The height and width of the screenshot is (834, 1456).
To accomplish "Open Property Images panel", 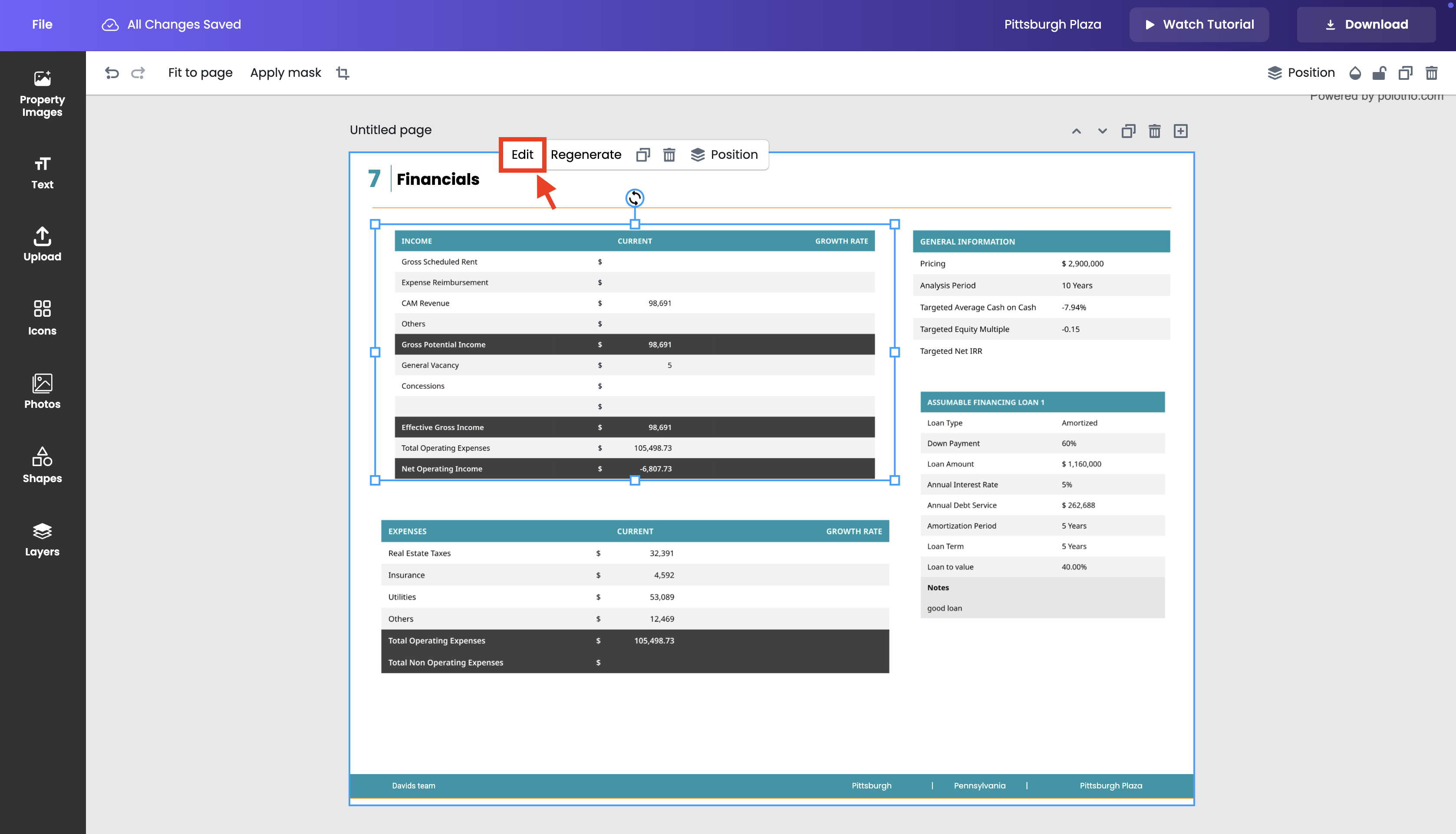I will coord(42,93).
